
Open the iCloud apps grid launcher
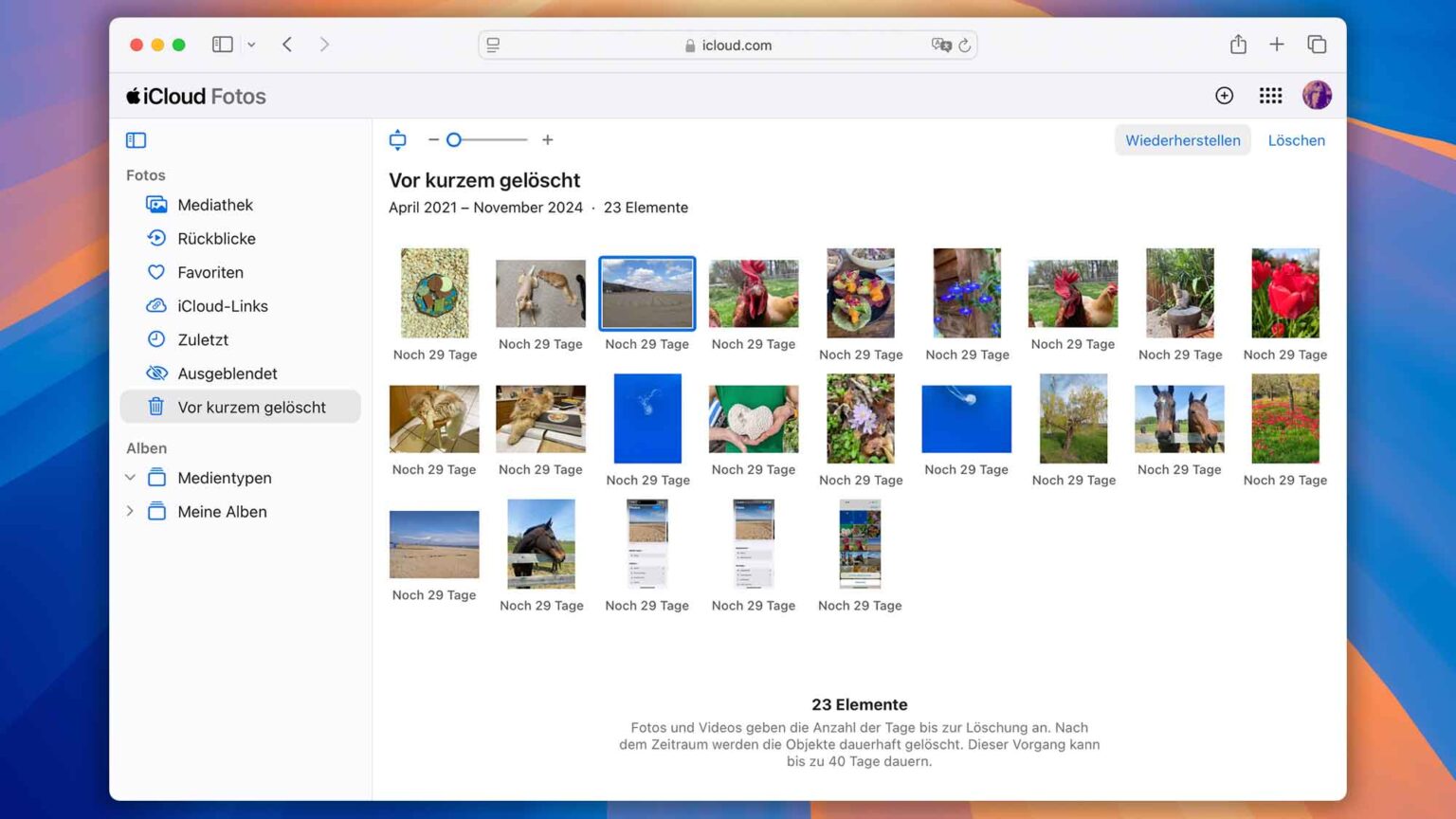pyautogui.click(x=1270, y=96)
